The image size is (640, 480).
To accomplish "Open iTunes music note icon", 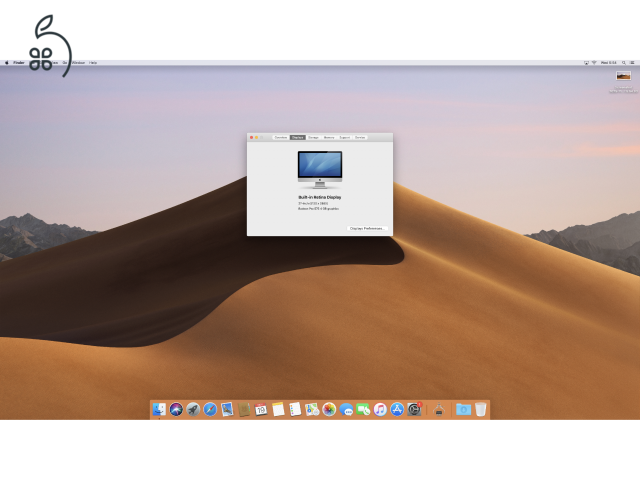I will click(x=380, y=409).
